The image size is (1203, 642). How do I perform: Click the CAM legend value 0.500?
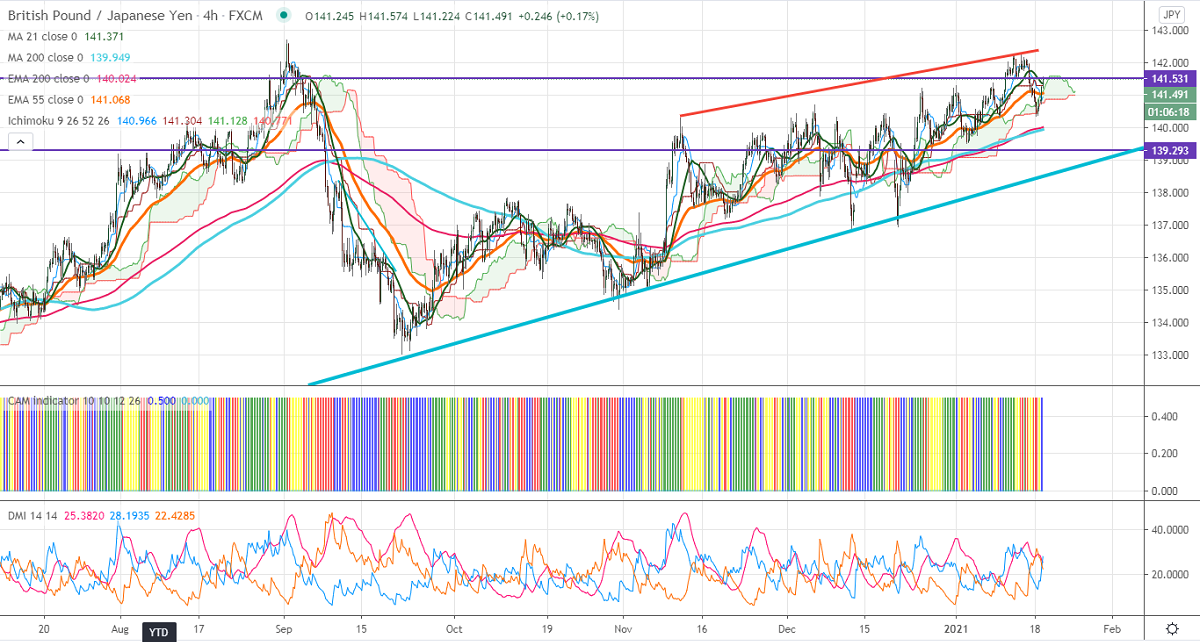161,401
